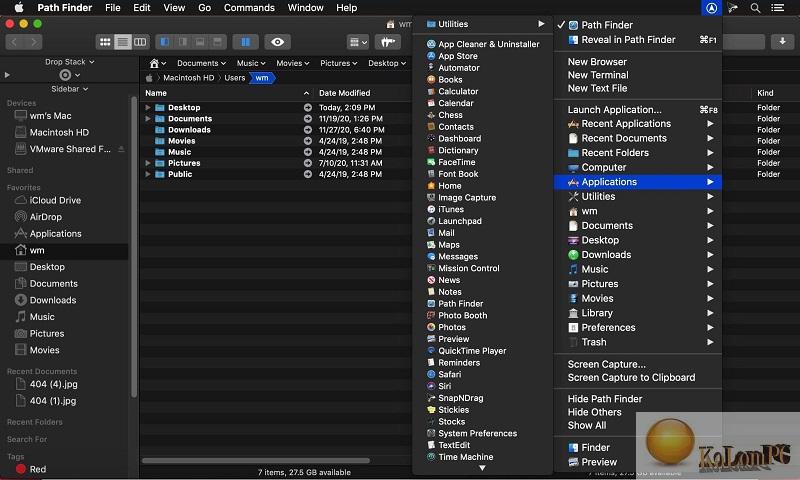Open the Go menu

tap(205, 8)
